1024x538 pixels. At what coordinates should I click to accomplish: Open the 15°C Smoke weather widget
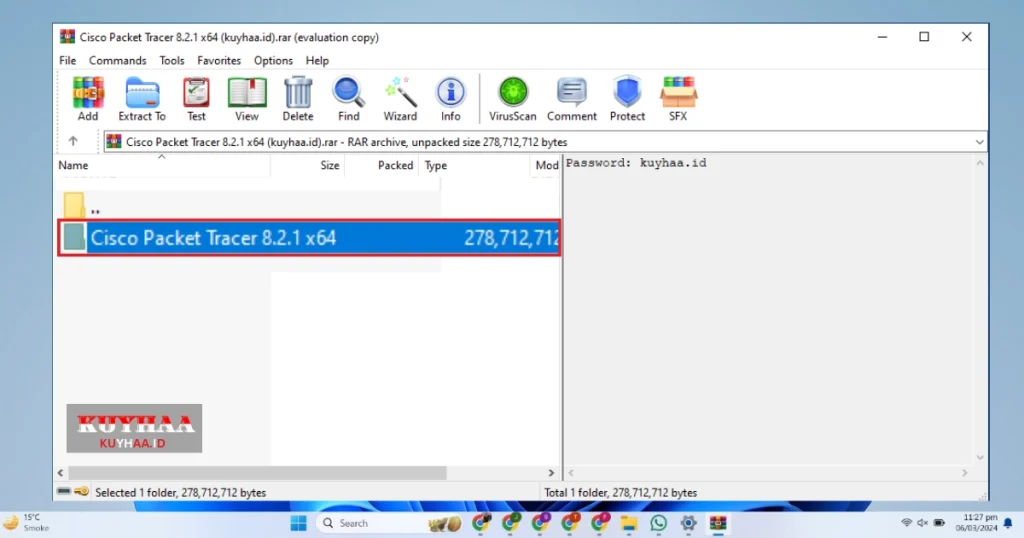(26, 522)
